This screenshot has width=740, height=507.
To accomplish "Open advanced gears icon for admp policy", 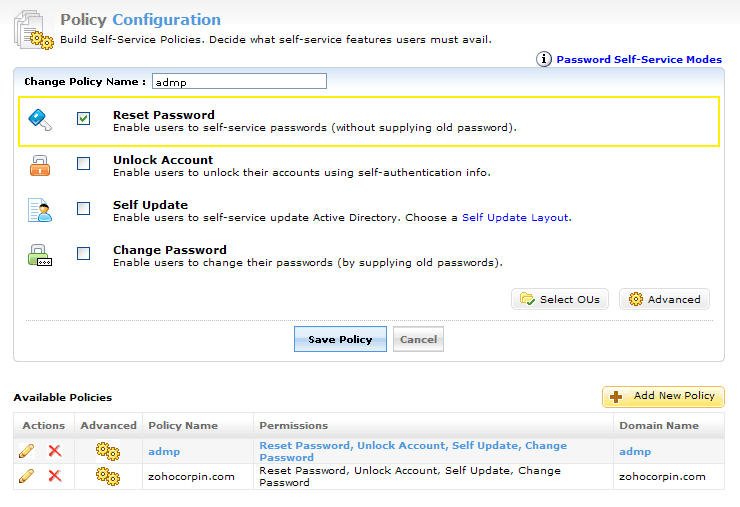I will tap(108, 451).
